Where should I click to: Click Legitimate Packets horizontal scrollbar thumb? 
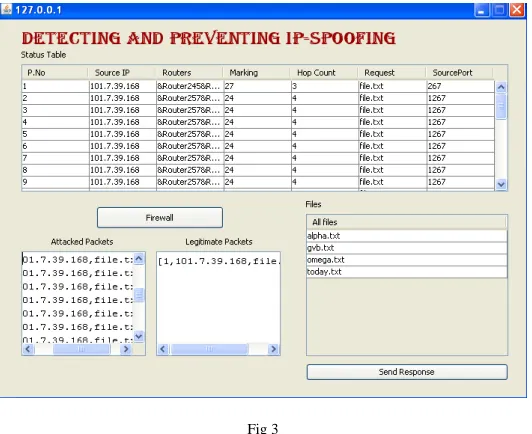[x=209, y=349]
